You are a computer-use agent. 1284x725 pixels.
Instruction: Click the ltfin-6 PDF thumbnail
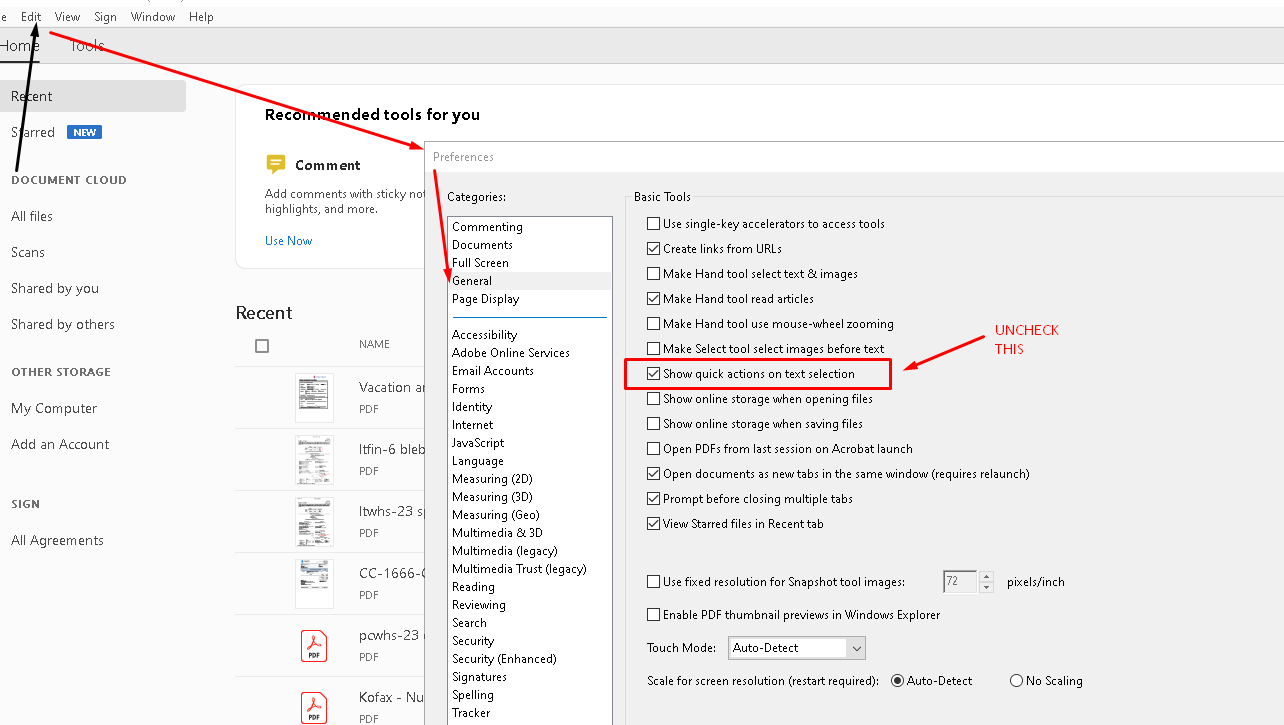click(x=314, y=460)
